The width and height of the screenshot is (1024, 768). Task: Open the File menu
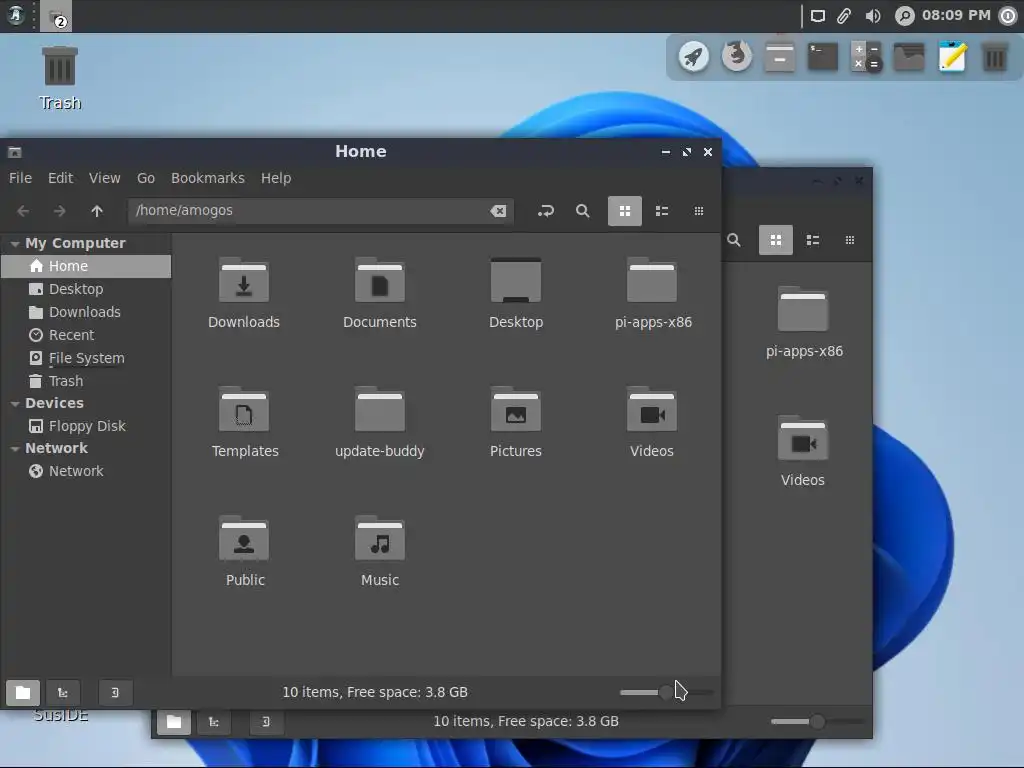click(20, 178)
